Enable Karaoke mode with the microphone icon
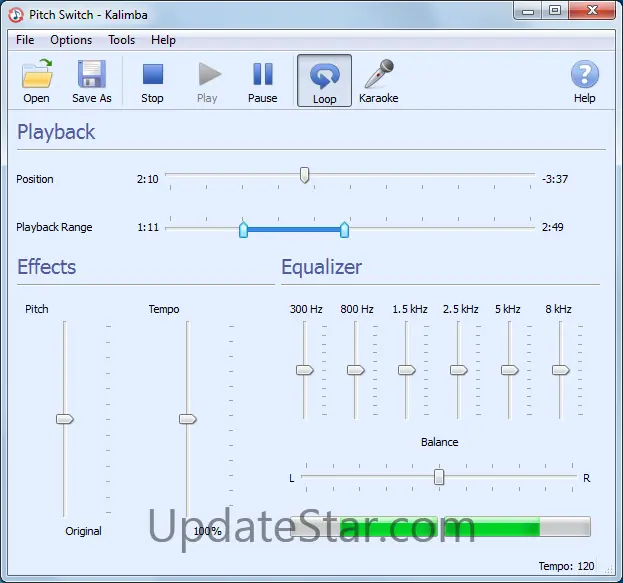The width and height of the screenshot is (623, 583). 379,74
